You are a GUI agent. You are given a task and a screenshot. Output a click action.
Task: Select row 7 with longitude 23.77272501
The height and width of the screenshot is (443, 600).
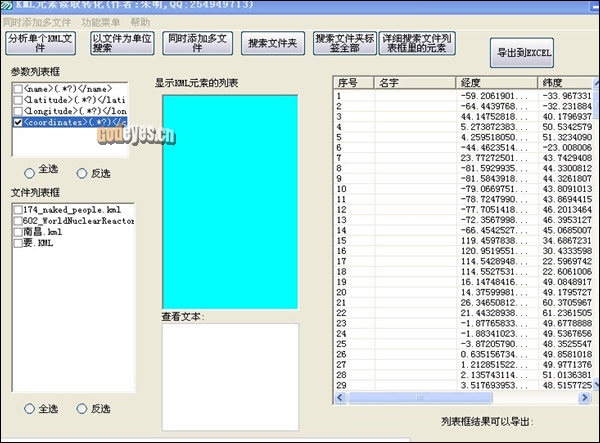463,158
